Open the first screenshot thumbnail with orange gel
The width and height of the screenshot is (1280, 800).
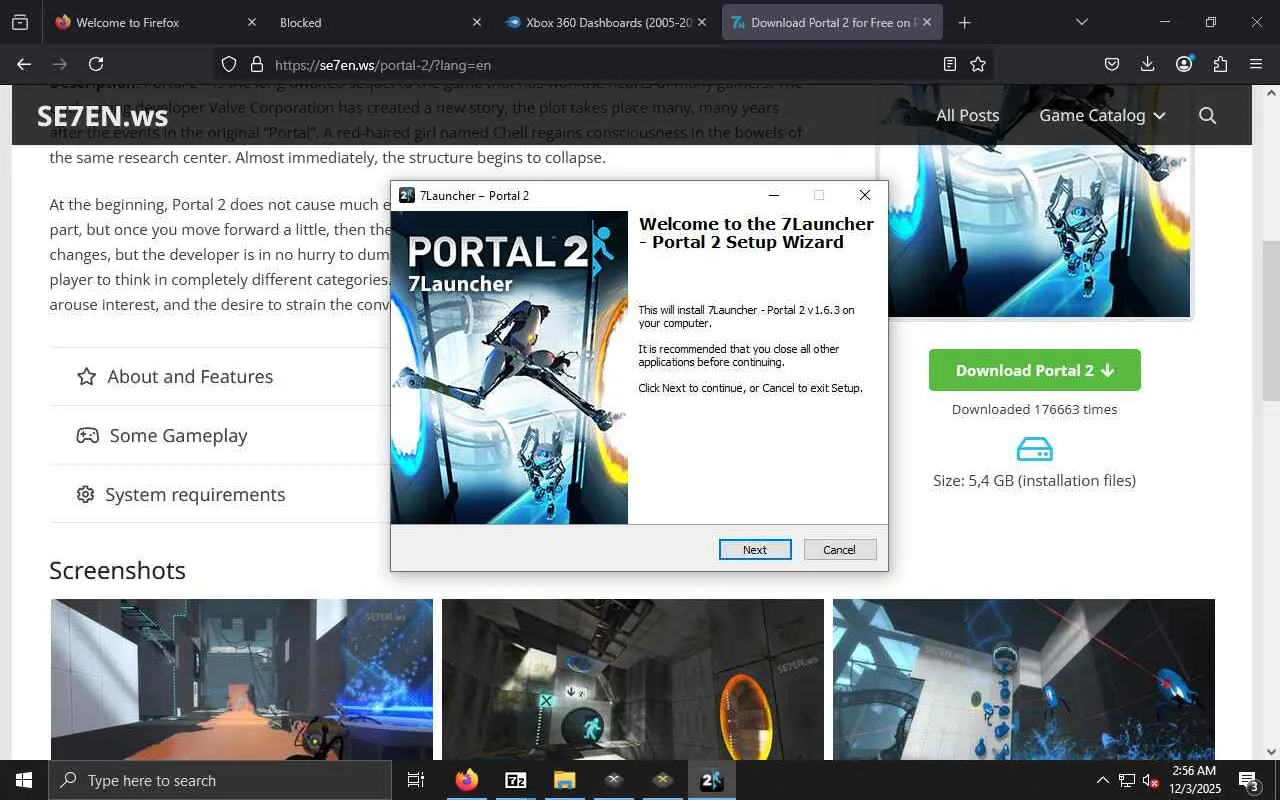(x=242, y=679)
